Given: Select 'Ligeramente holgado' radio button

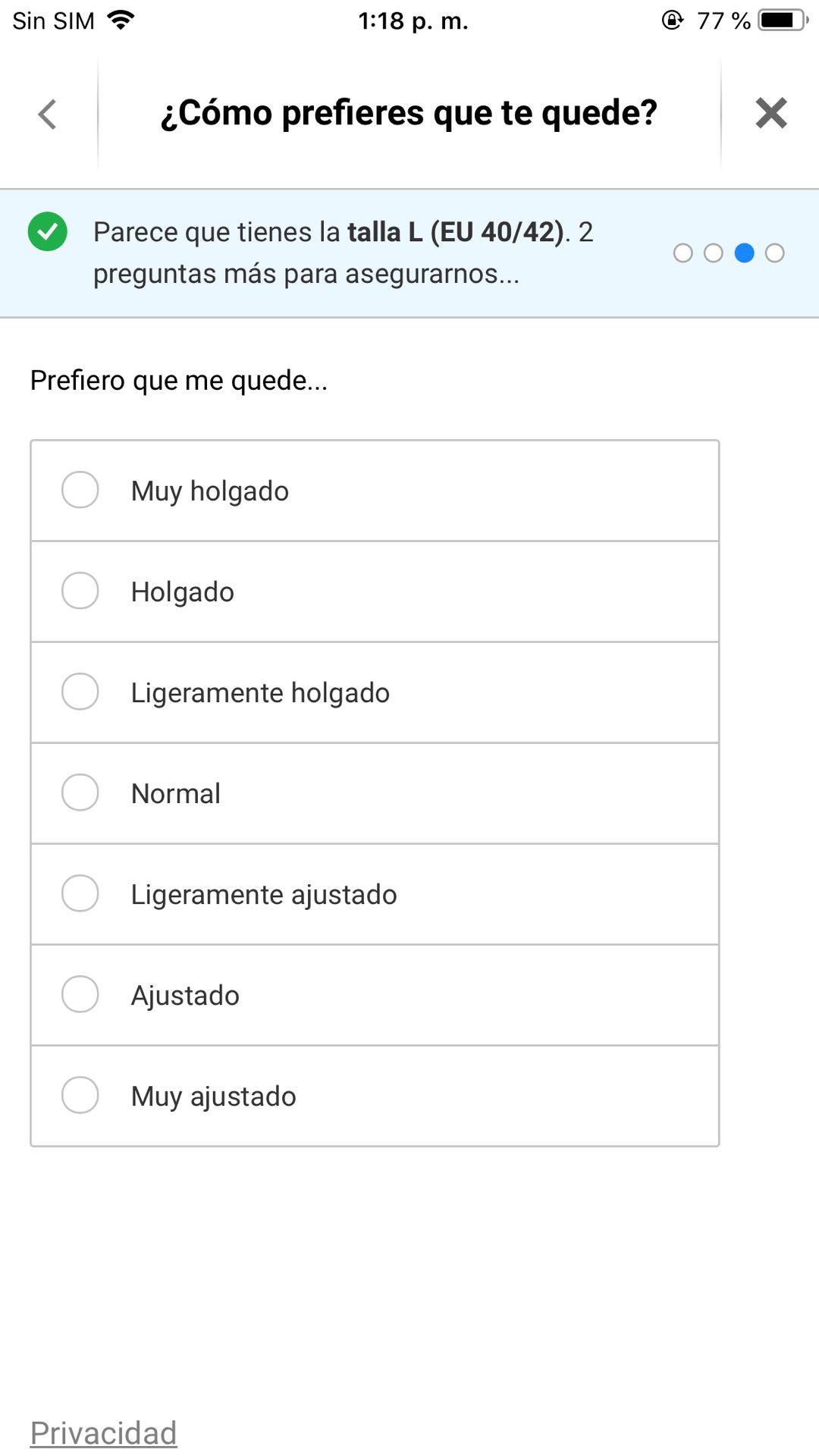Looking at the screenshot, I should click(x=80, y=692).
